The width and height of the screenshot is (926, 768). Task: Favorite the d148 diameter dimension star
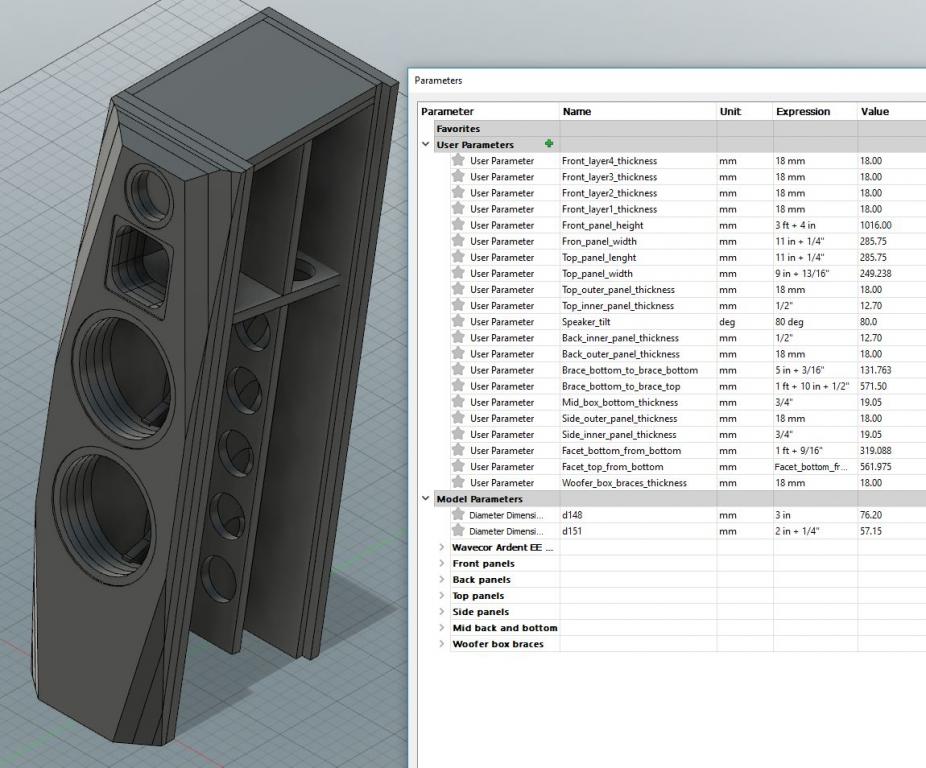pyautogui.click(x=458, y=514)
